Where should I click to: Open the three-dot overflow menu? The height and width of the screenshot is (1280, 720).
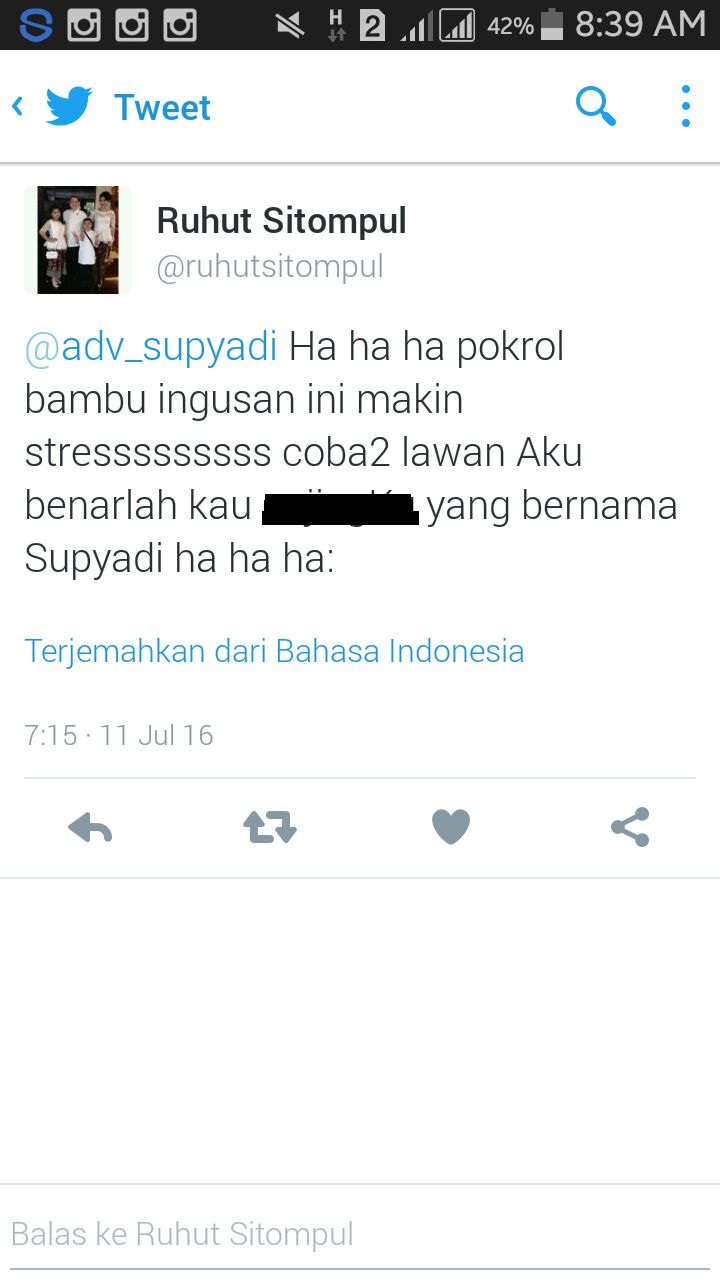coord(685,106)
